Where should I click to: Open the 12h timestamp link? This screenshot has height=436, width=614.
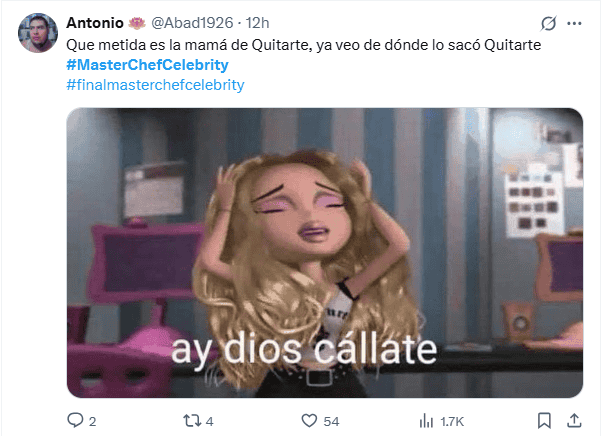point(257,23)
